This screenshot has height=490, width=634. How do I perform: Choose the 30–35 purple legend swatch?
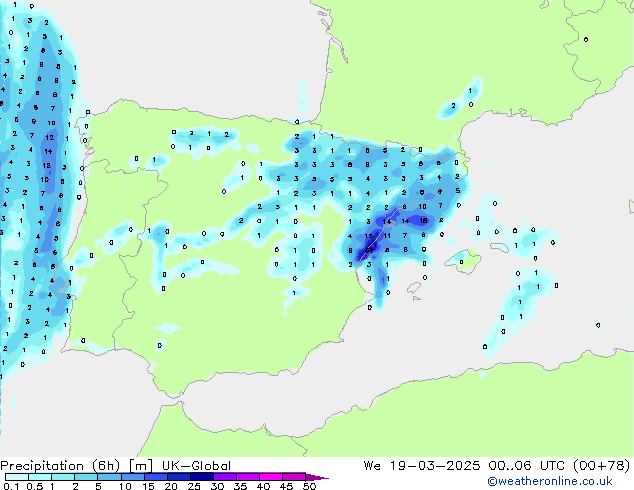click(225, 477)
